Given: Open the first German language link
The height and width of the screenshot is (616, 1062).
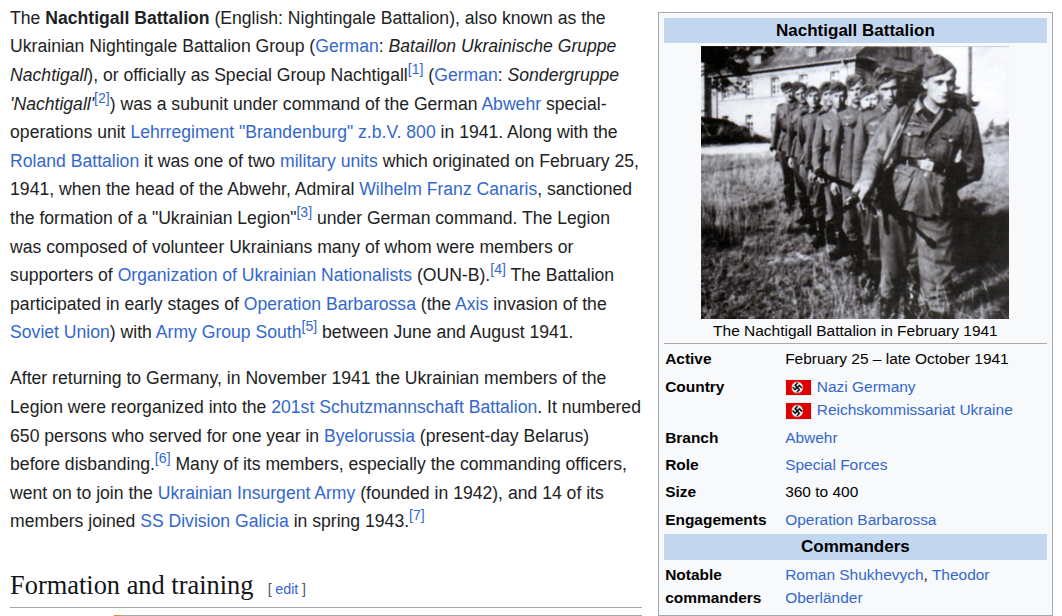Looking at the screenshot, I should tap(347, 46).
